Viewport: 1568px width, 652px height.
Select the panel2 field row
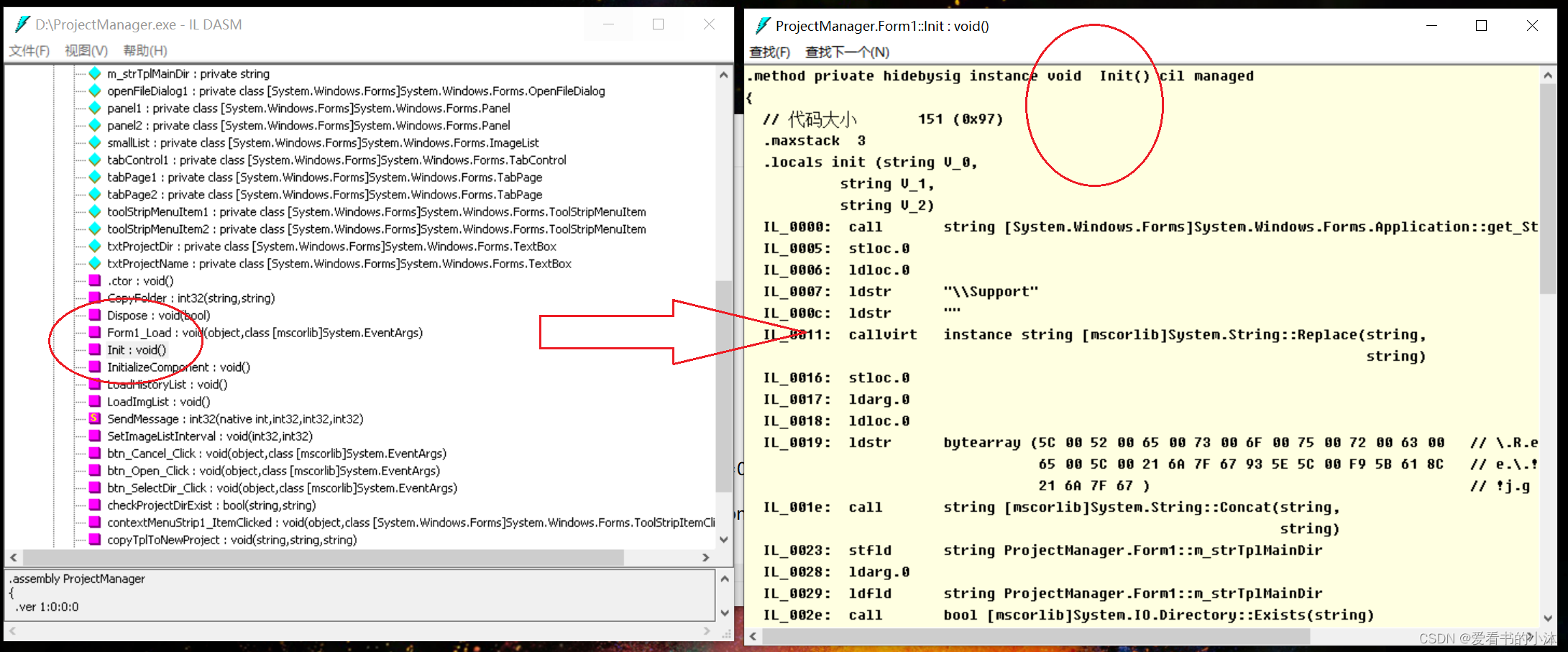click(308, 126)
